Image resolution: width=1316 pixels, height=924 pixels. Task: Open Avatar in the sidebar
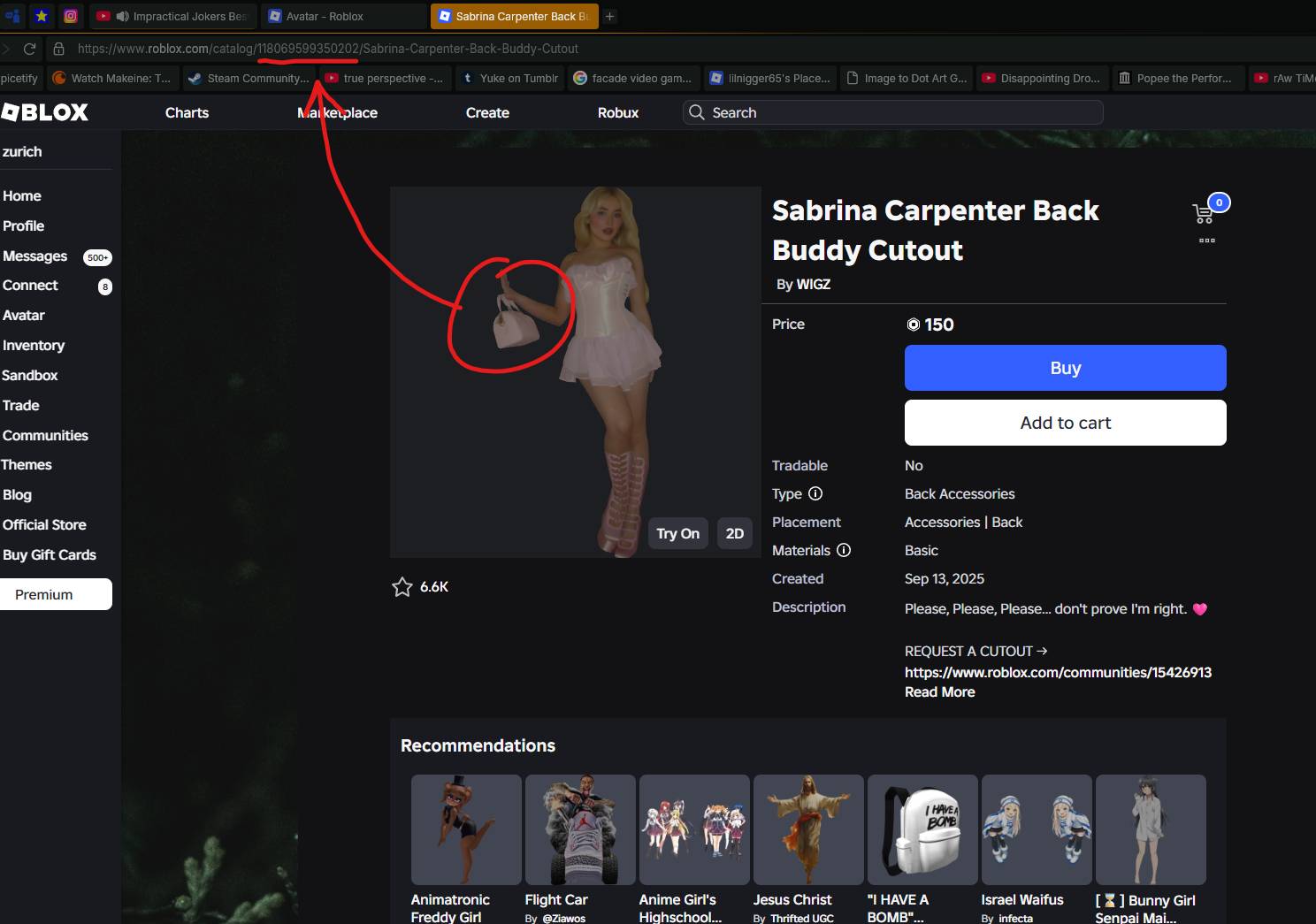(24, 316)
